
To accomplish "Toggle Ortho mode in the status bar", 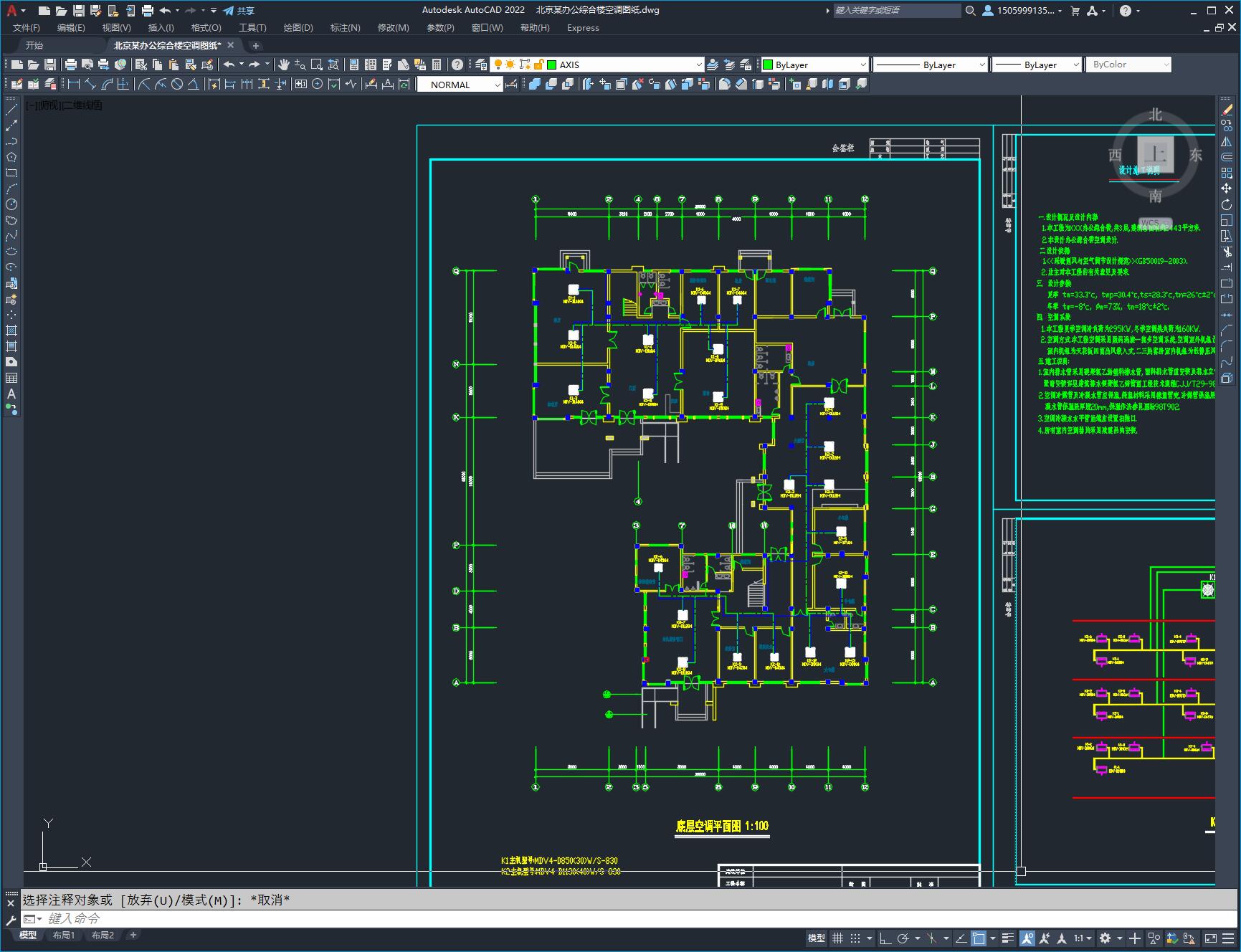I will coord(885,938).
